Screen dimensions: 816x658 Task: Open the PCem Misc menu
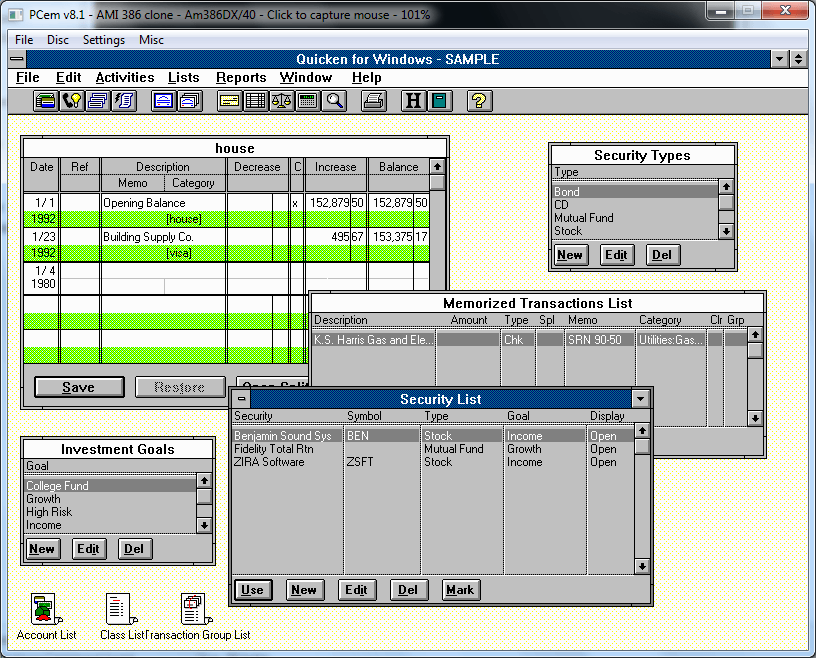(151, 40)
